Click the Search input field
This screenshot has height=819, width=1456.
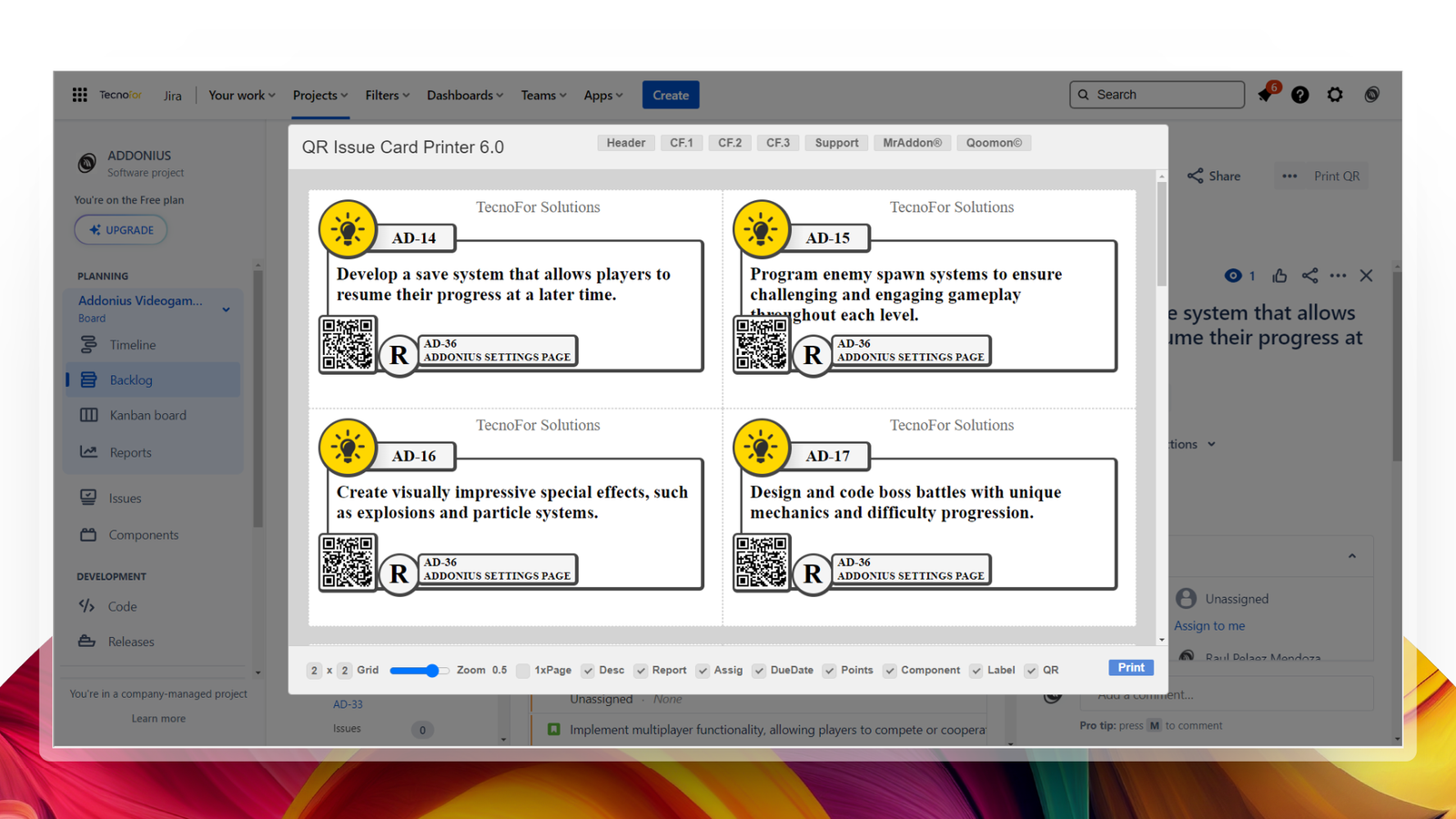[x=1157, y=95]
